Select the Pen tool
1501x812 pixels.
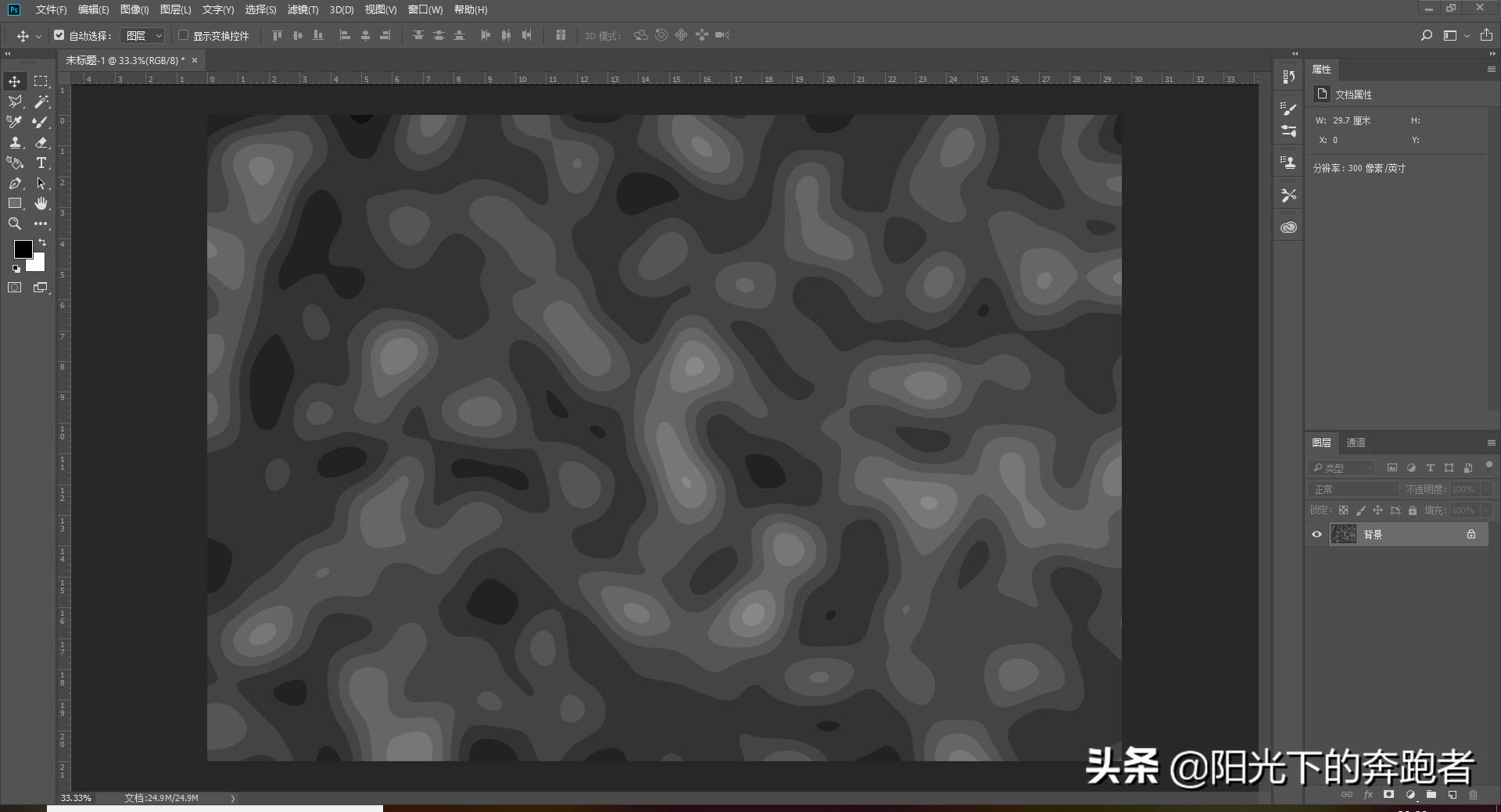[x=15, y=183]
